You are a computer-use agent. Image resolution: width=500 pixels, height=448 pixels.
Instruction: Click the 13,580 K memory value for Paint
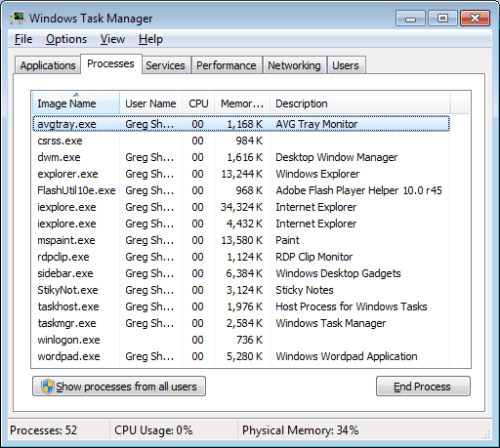click(242, 240)
